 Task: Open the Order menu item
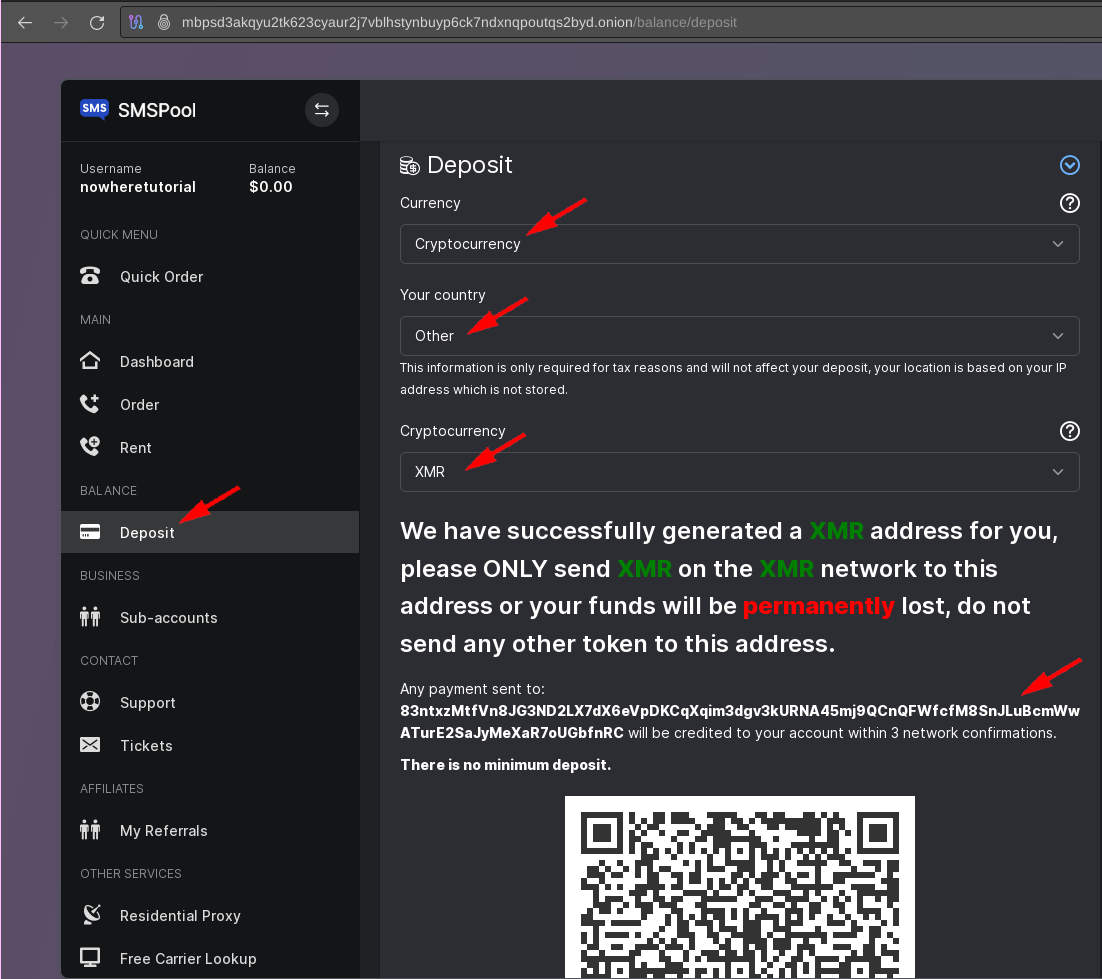(x=210, y=405)
